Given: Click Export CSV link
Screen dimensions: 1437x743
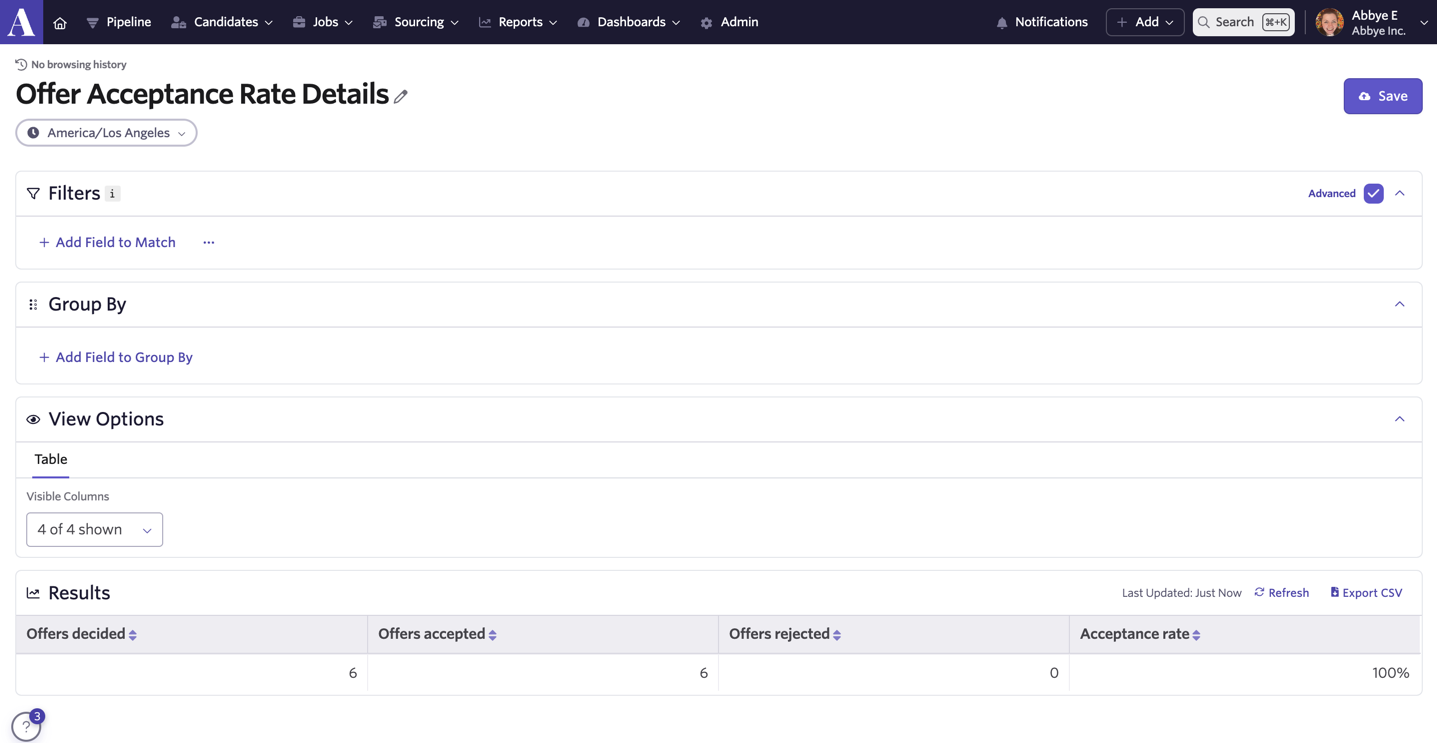Looking at the screenshot, I should 1366,593.
